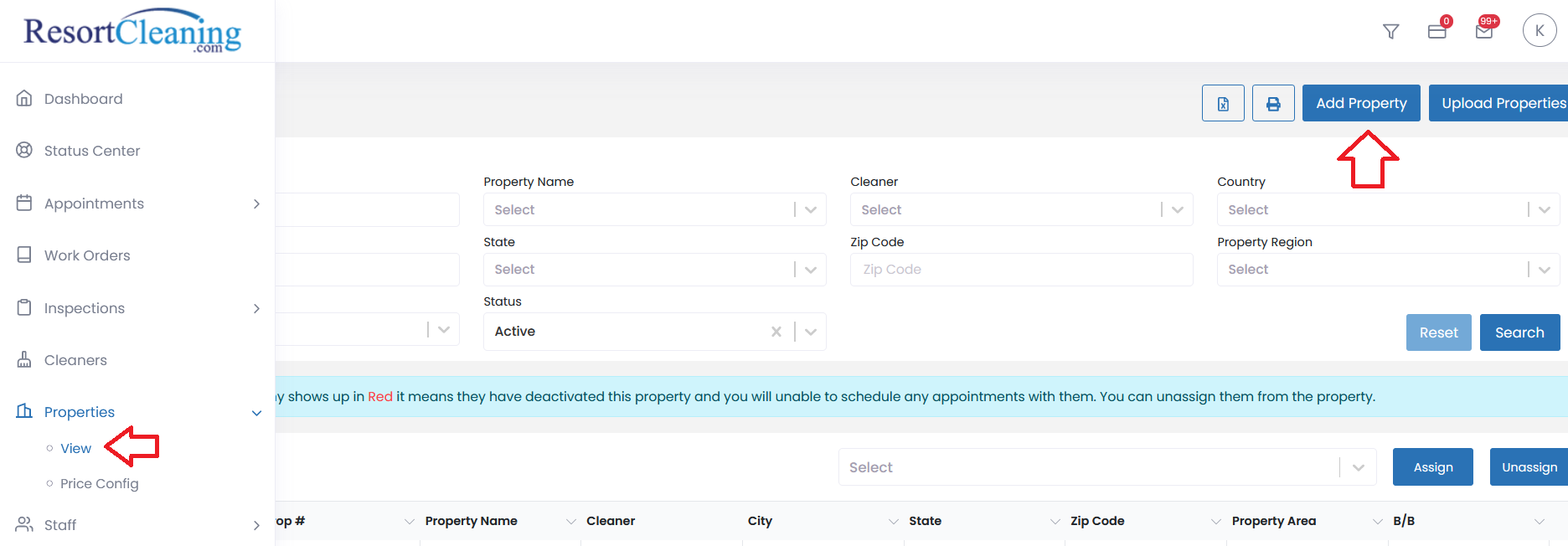Click the filter funnel icon
This screenshot has height=546, width=1568.
click(1390, 32)
